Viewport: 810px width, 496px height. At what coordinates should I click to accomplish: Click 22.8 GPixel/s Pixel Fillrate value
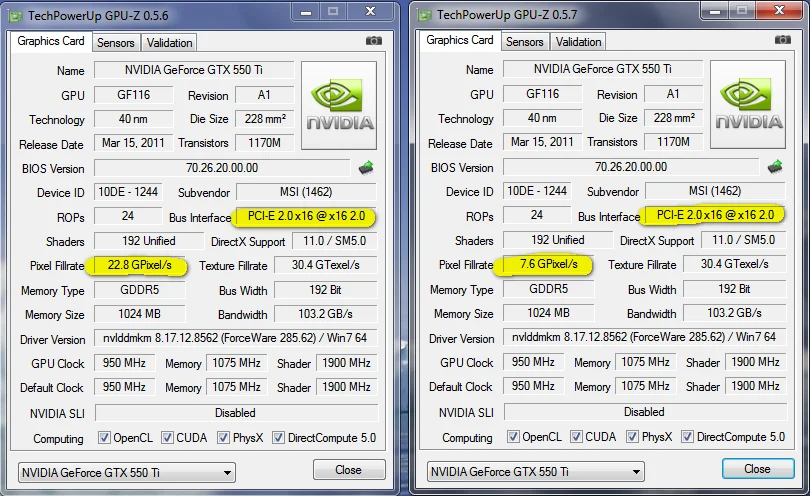(x=139, y=265)
